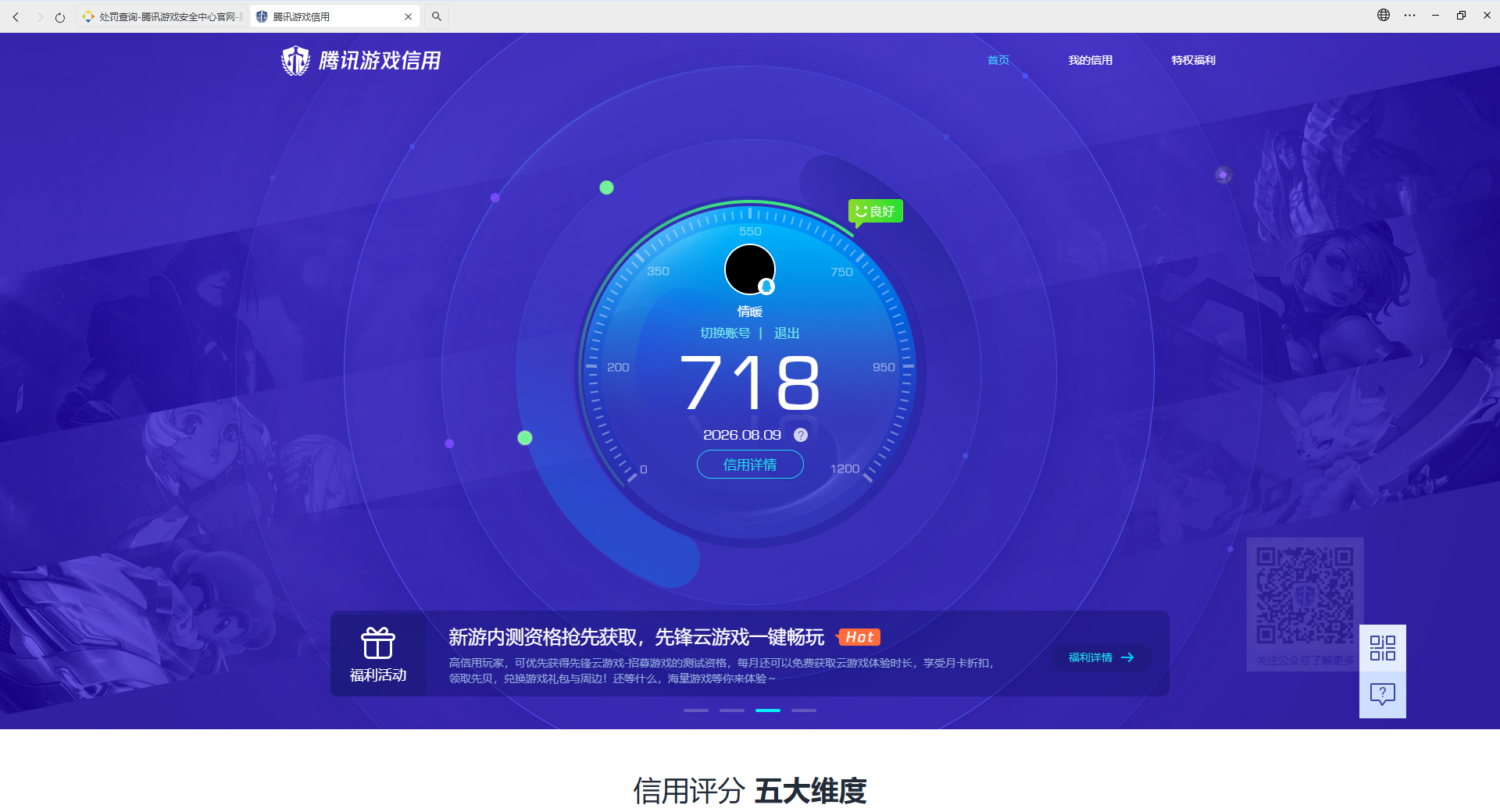Open 特权福利 in the navigation
This screenshot has height=812, width=1500.
(x=1193, y=60)
